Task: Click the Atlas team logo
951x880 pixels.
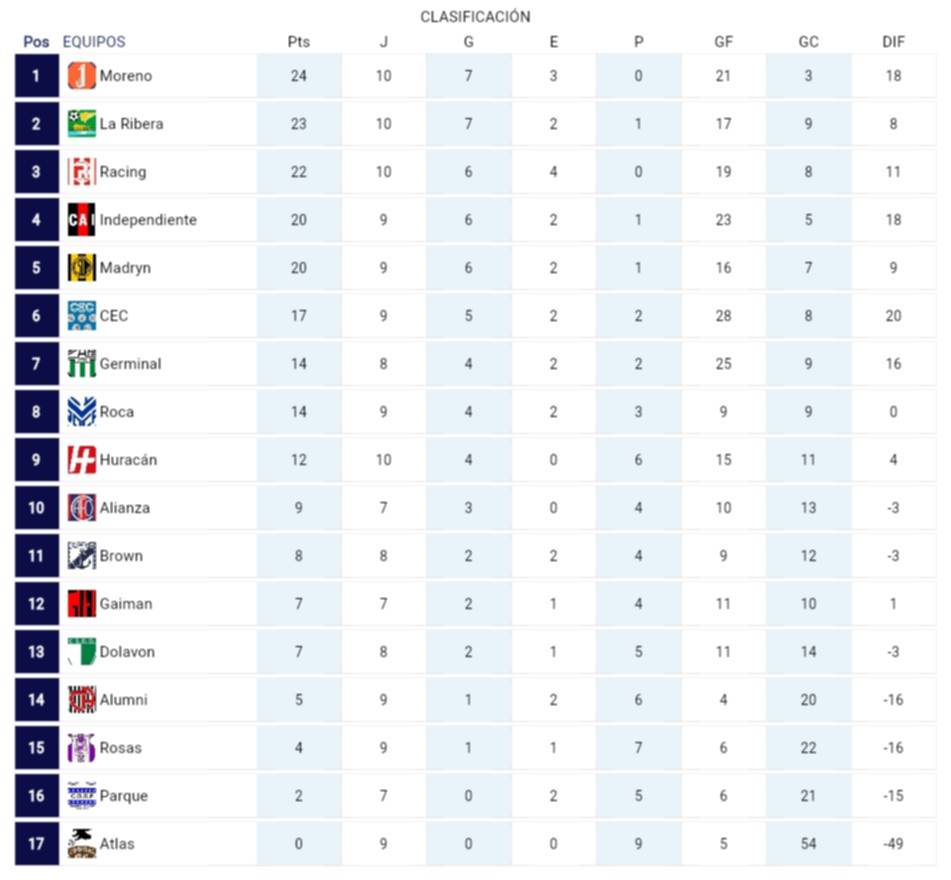Action: click(x=82, y=844)
